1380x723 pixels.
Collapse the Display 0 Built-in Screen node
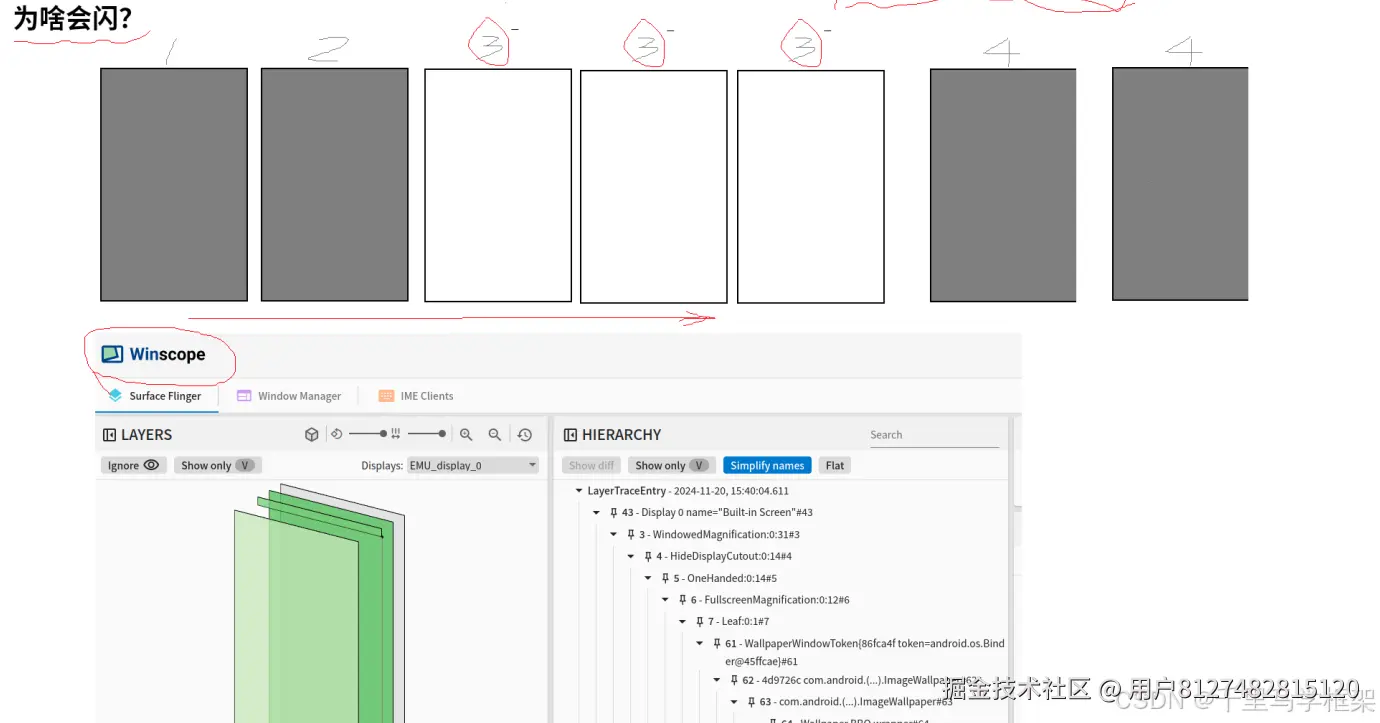[x=596, y=512]
